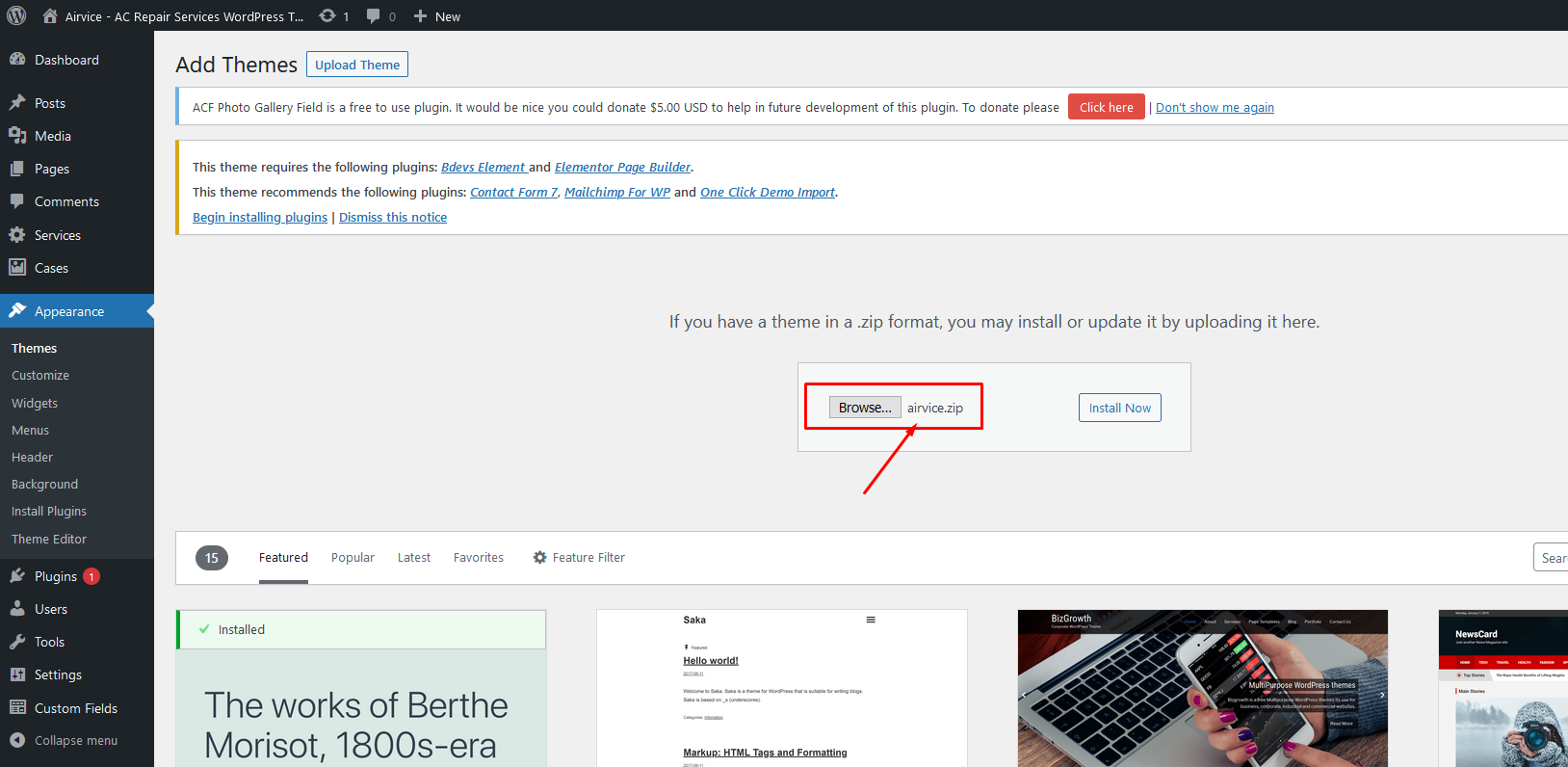Open the Background submenu item
The image size is (1568, 767).
44,484
